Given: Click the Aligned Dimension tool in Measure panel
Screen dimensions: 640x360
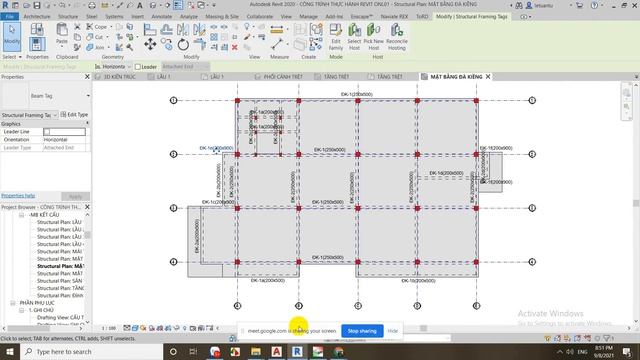Looking at the screenshot, I should point(277,44).
